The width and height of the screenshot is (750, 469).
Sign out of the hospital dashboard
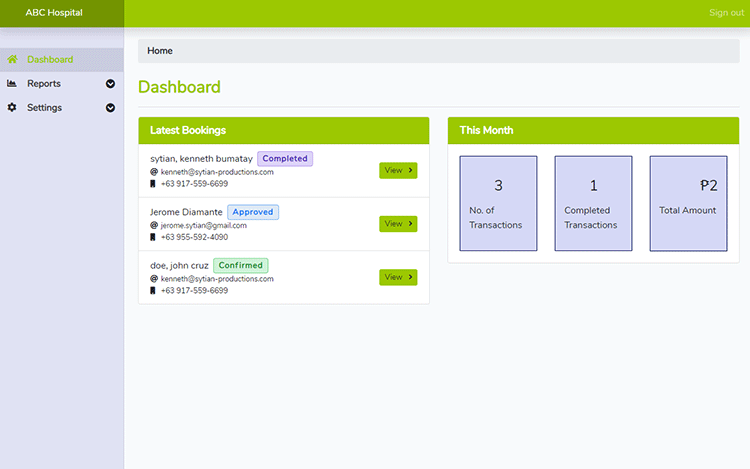click(725, 13)
